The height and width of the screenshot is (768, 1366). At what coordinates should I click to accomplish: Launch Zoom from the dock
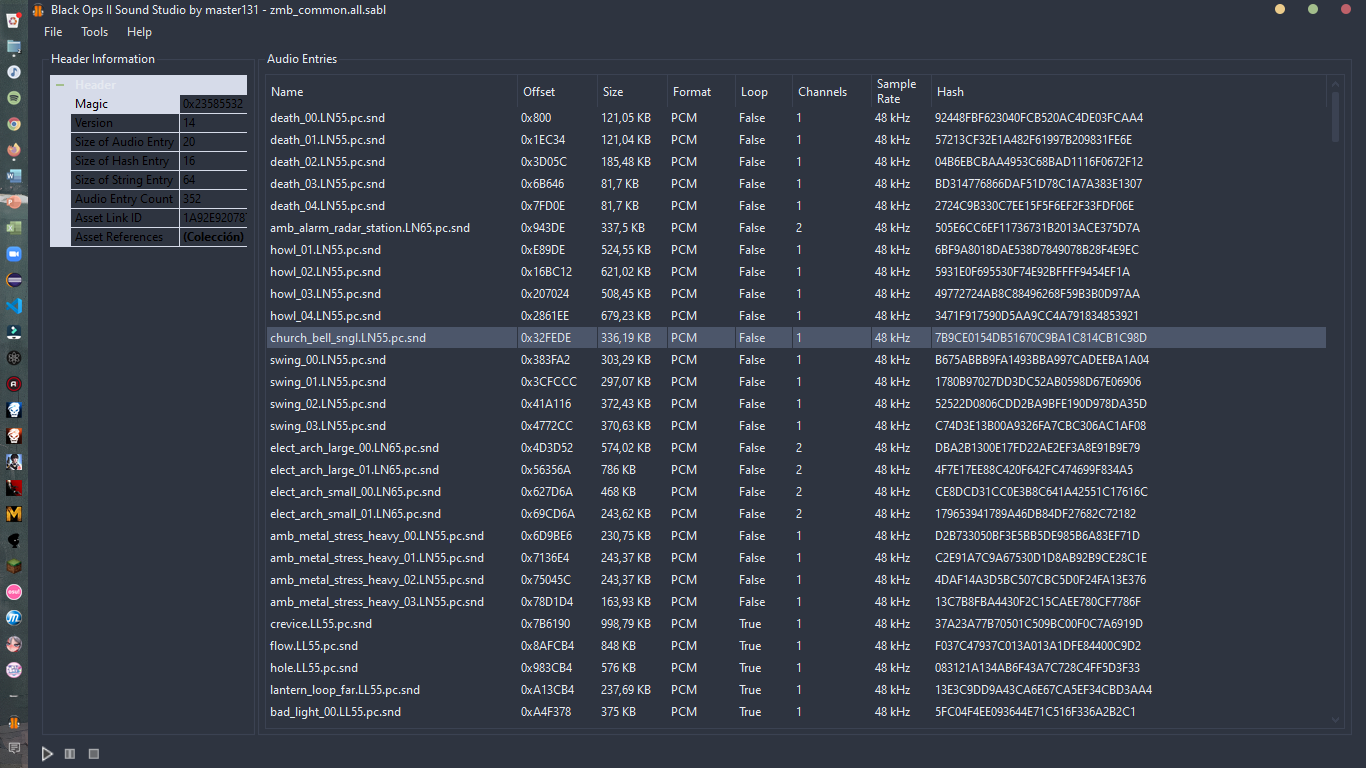14,254
